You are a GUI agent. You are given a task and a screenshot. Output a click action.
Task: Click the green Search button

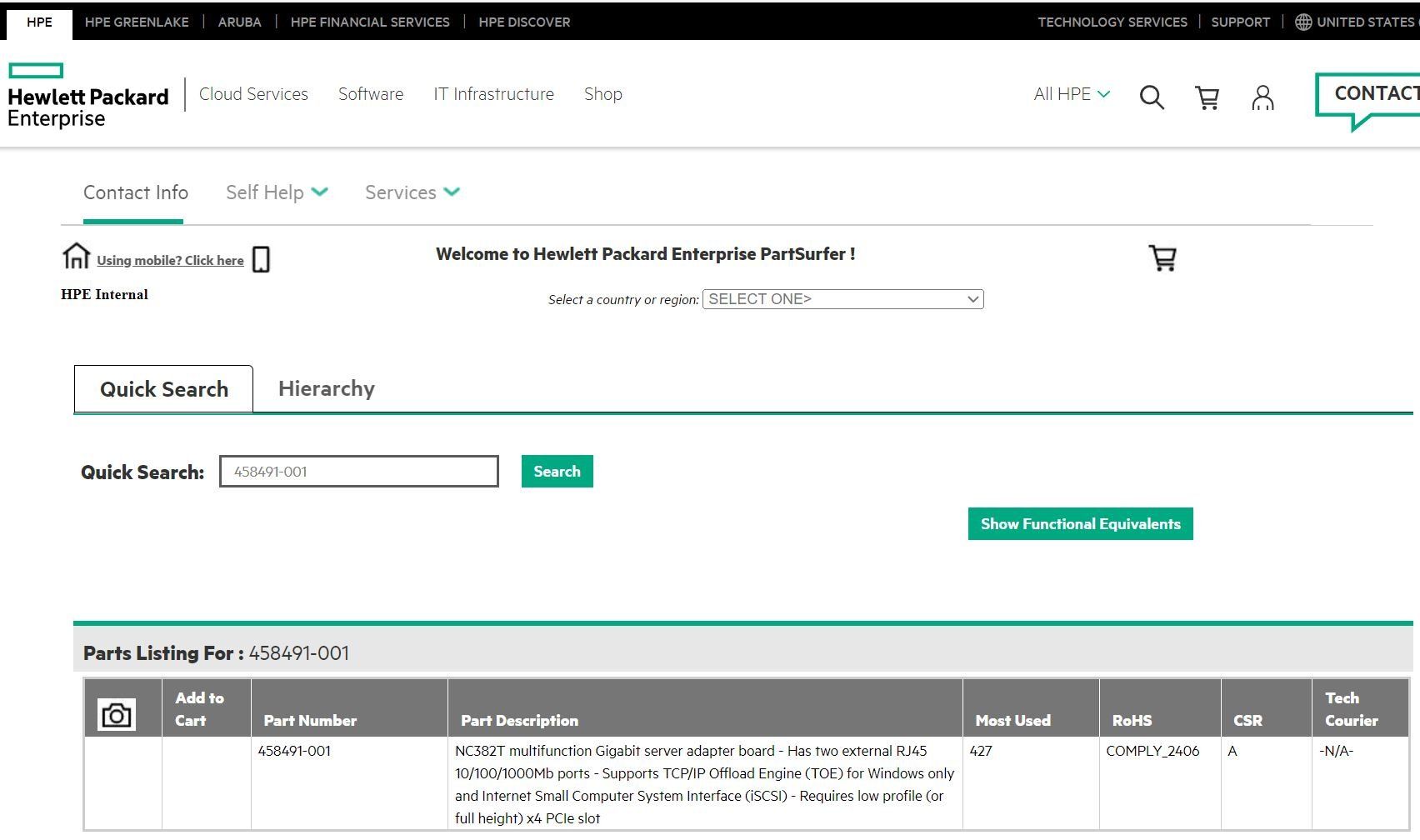(557, 472)
